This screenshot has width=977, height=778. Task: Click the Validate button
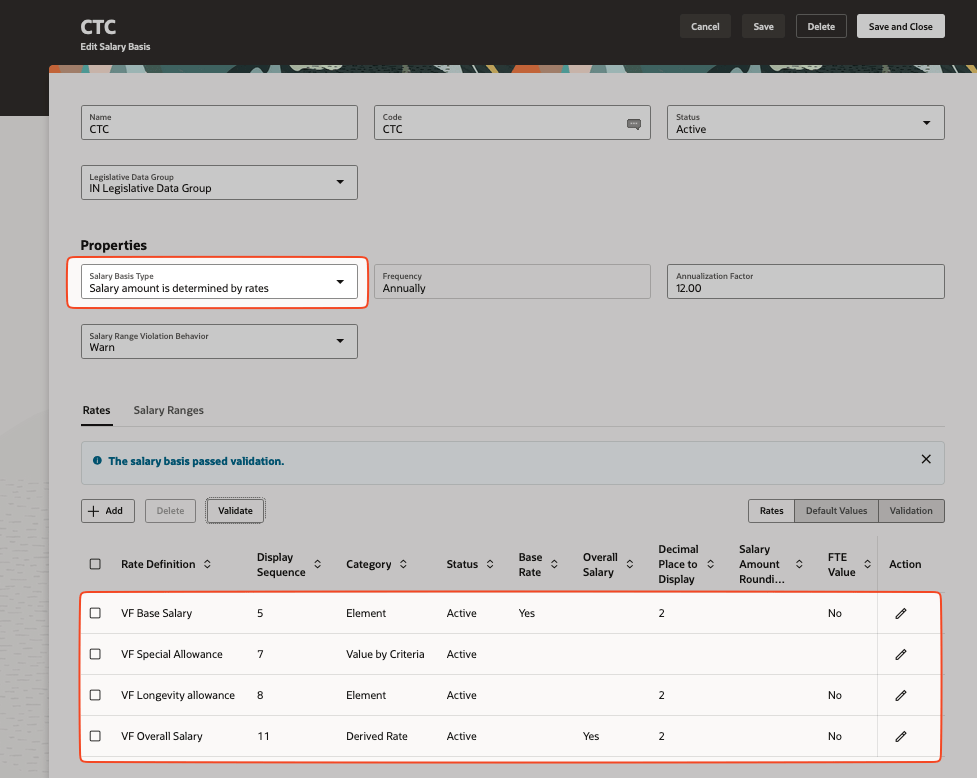pyautogui.click(x=235, y=511)
